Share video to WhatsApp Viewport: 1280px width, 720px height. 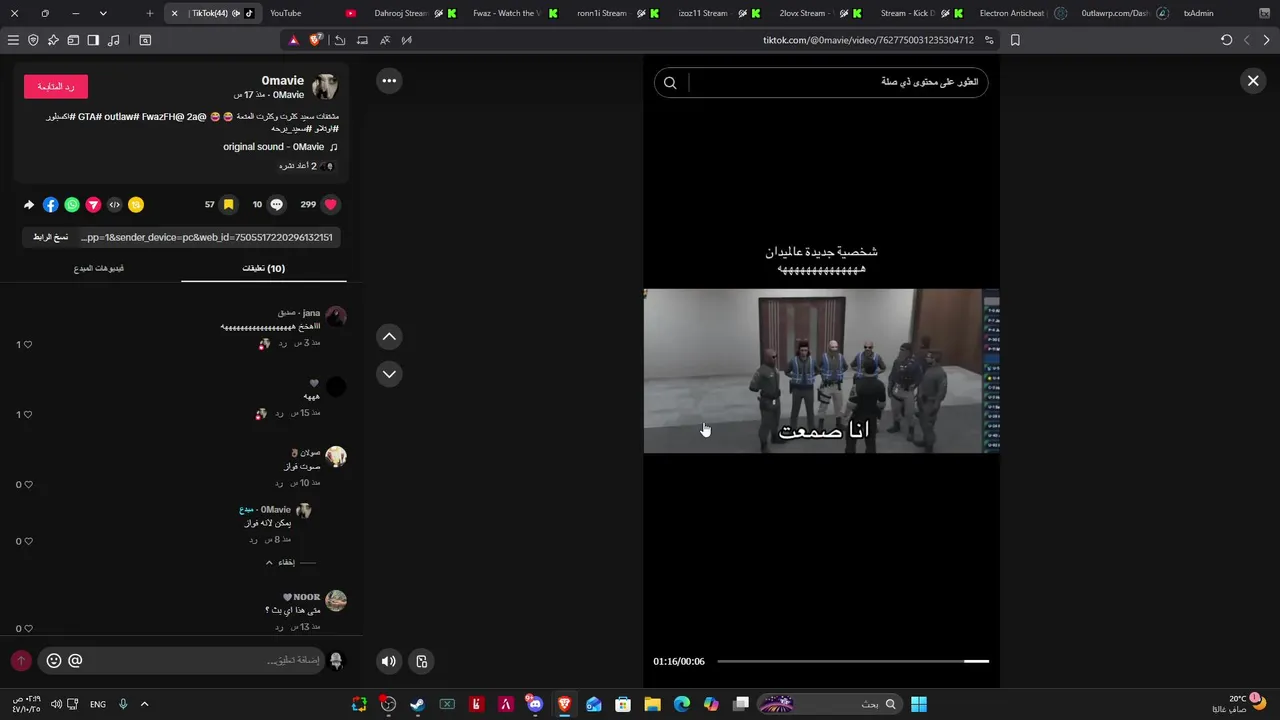click(72, 205)
